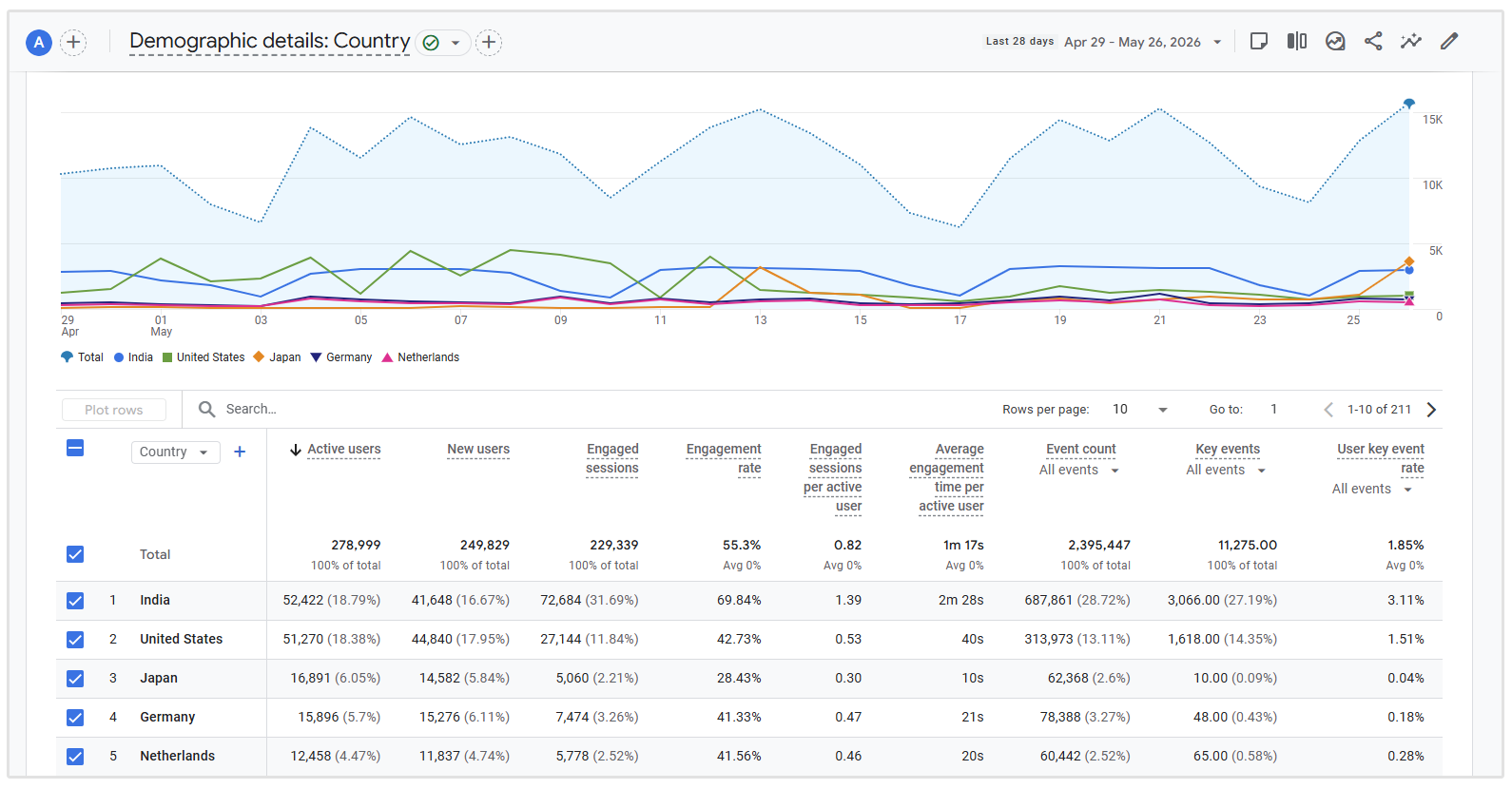Image resolution: width=1512 pixels, height=789 pixels.
Task: Uncheck the United States row checkbox
Action: [75, 640]
